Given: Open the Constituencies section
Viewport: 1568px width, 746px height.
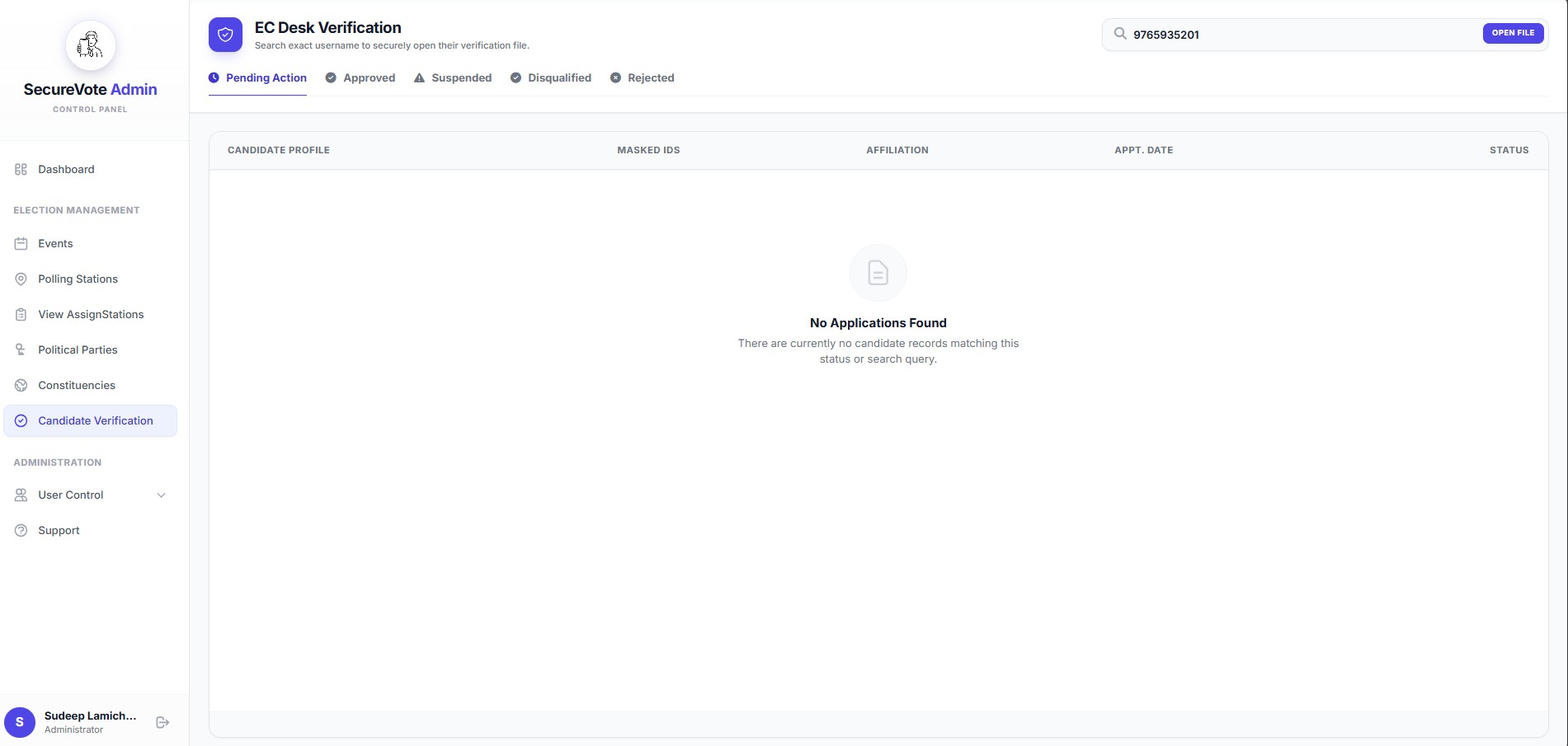Looking at the screenshot, I should point(77,385).
